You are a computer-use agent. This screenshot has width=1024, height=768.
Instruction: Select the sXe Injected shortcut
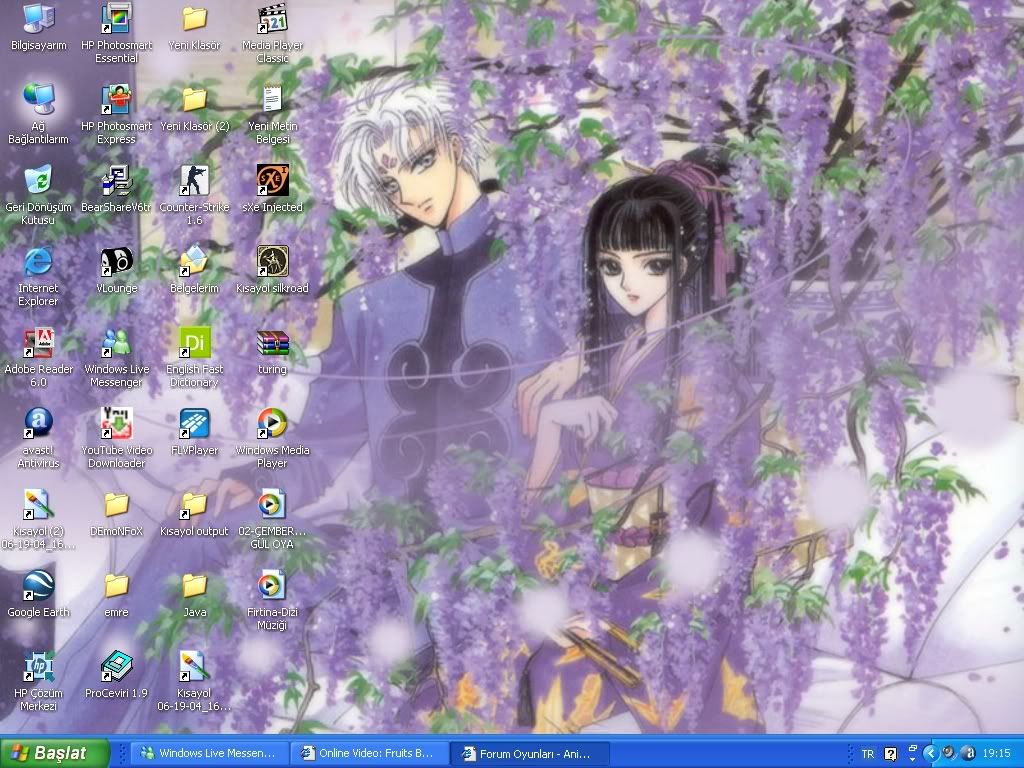pyautogui.click(x=272, y=188)
